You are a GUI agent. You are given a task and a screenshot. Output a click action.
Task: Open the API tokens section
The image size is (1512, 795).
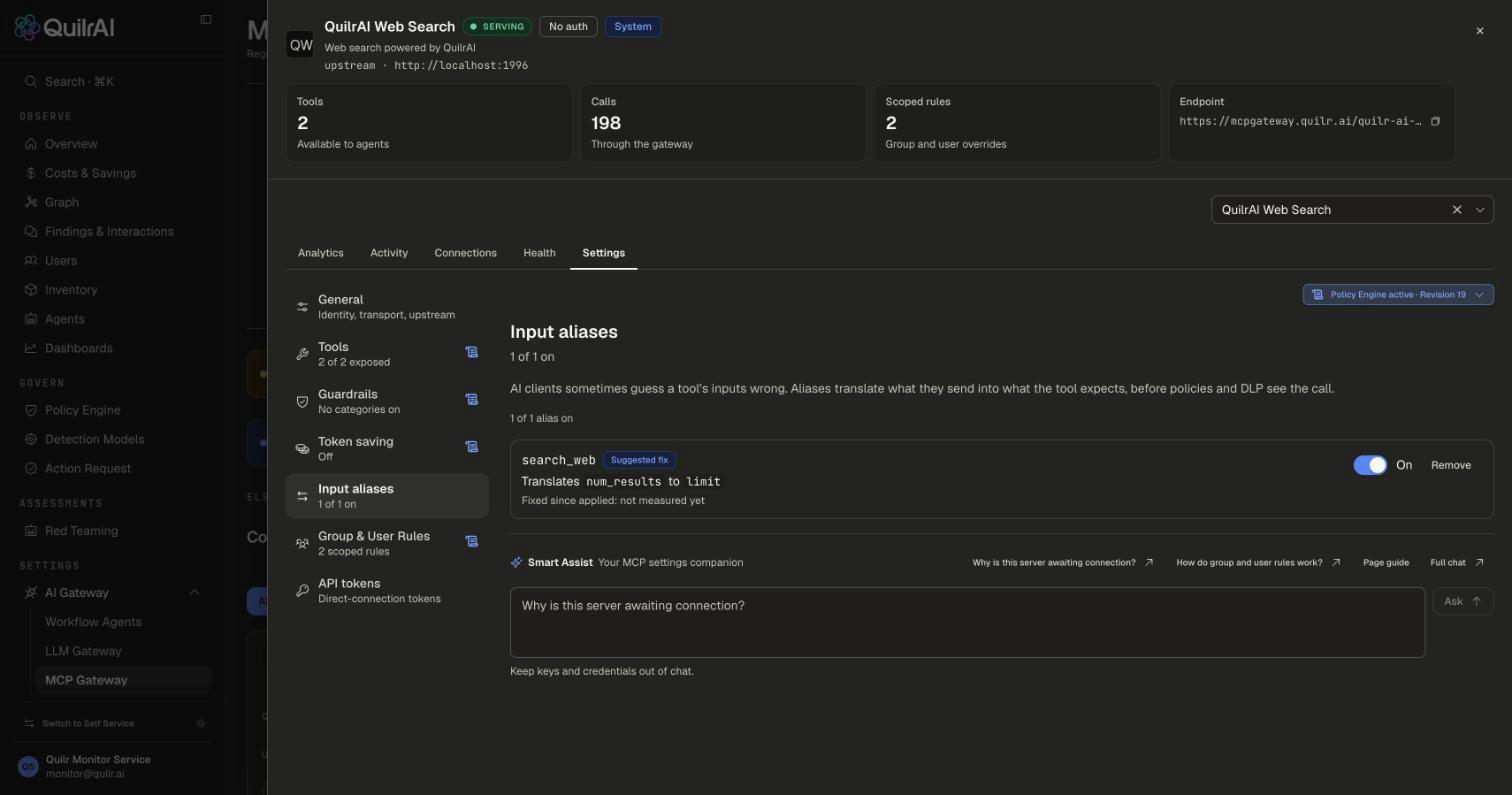click(x=387, y=591)
